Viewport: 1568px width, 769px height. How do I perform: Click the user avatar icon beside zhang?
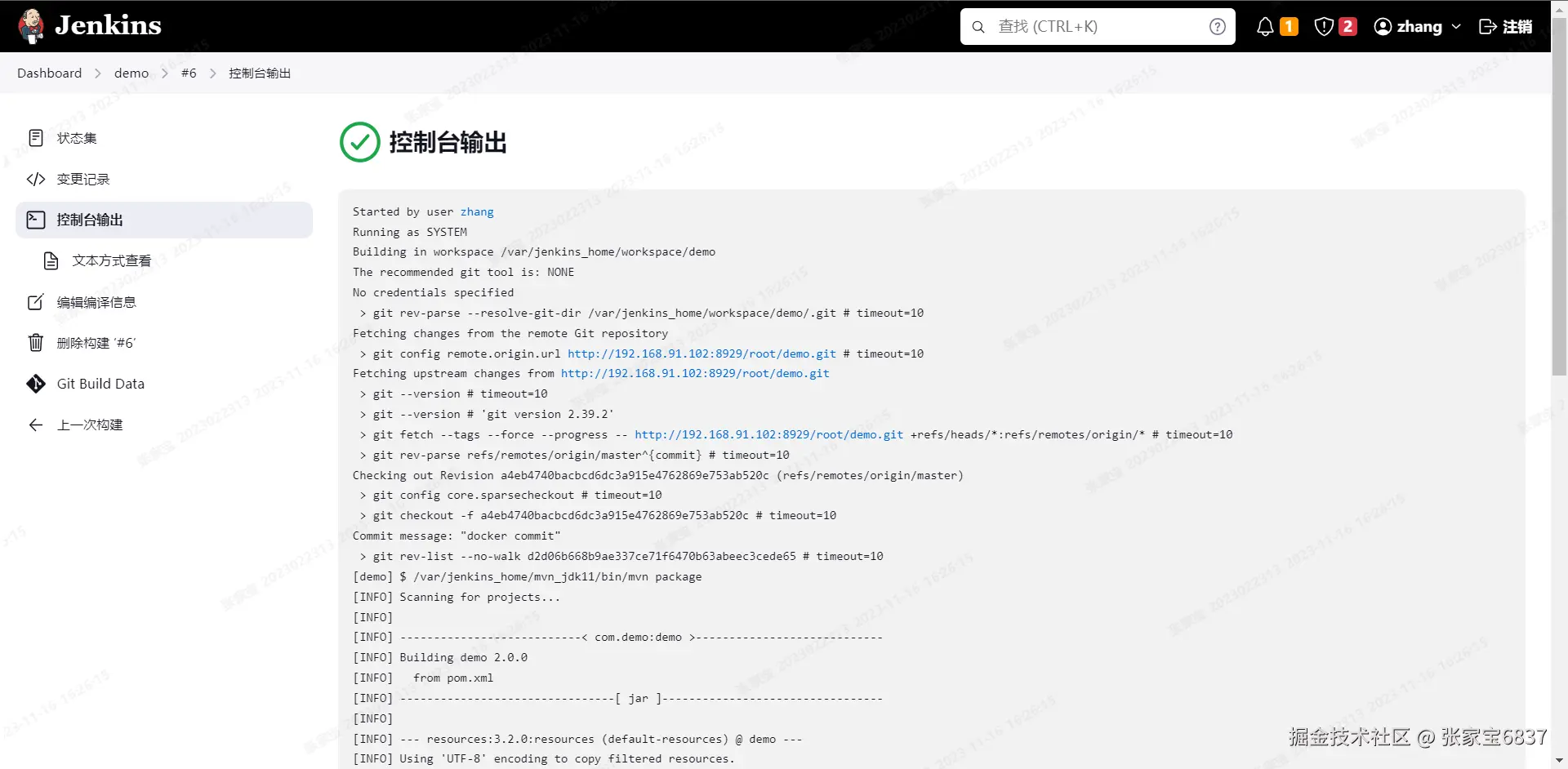[x=1383, y=27]
